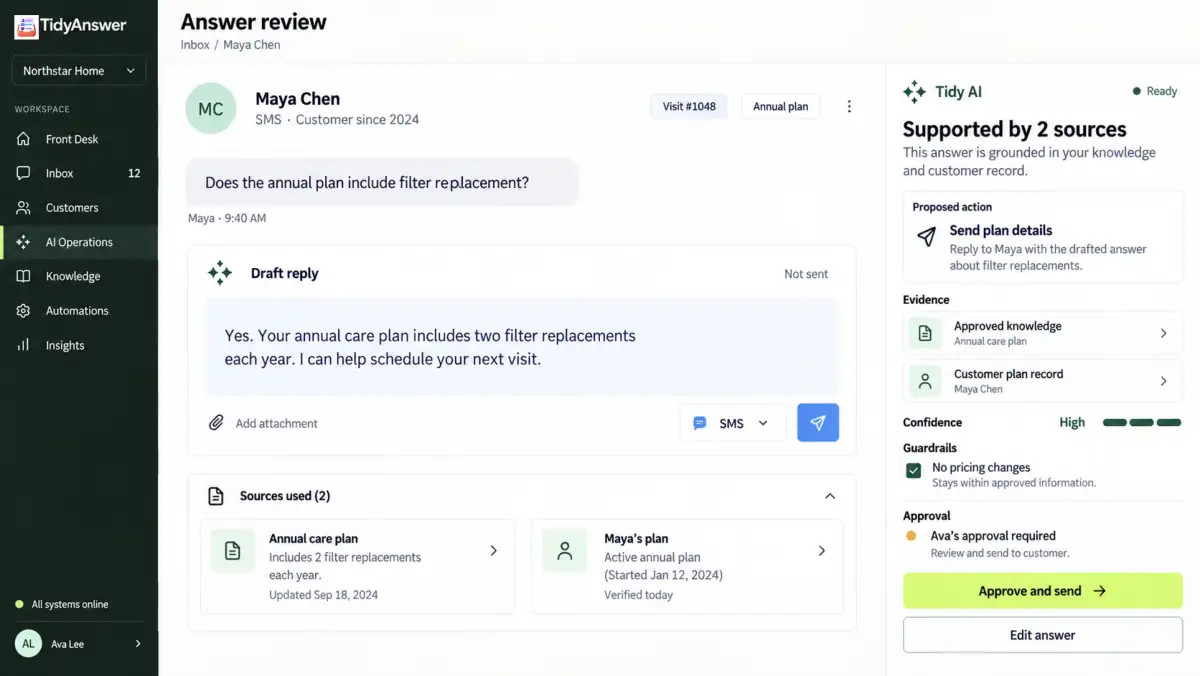Viewport: 1200px width, 676px height.
Task: Click the Maya Chen breadcrumb
Action: (x=251, y=45)
